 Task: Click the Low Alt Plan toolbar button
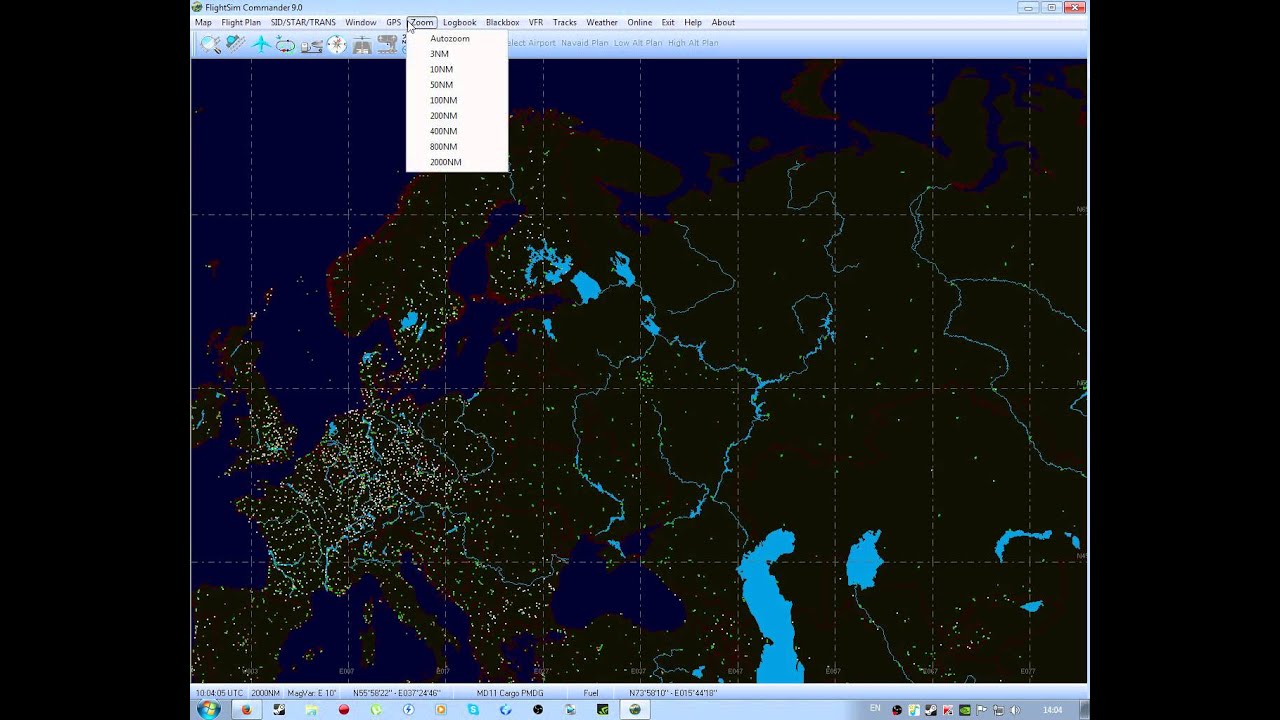click(638, 43)
